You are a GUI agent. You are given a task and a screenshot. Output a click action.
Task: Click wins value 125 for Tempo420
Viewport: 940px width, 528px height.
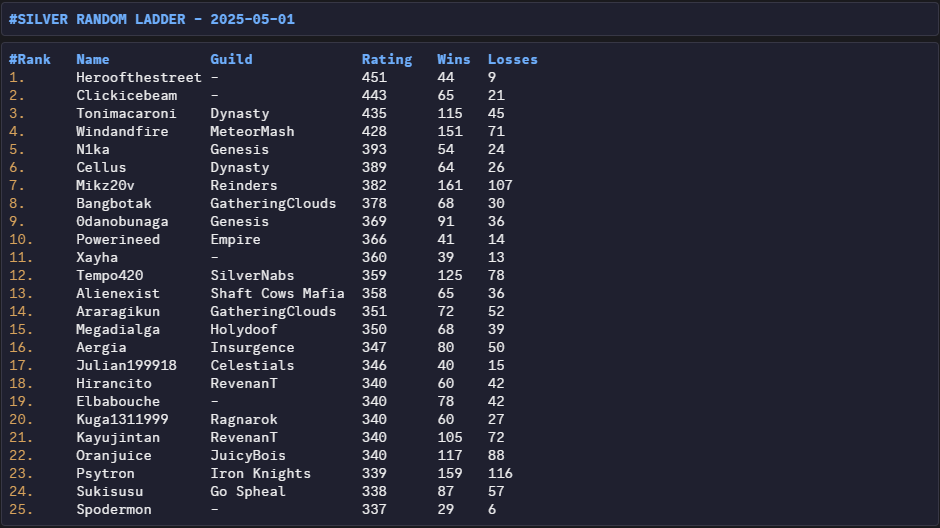coord(450,275)
